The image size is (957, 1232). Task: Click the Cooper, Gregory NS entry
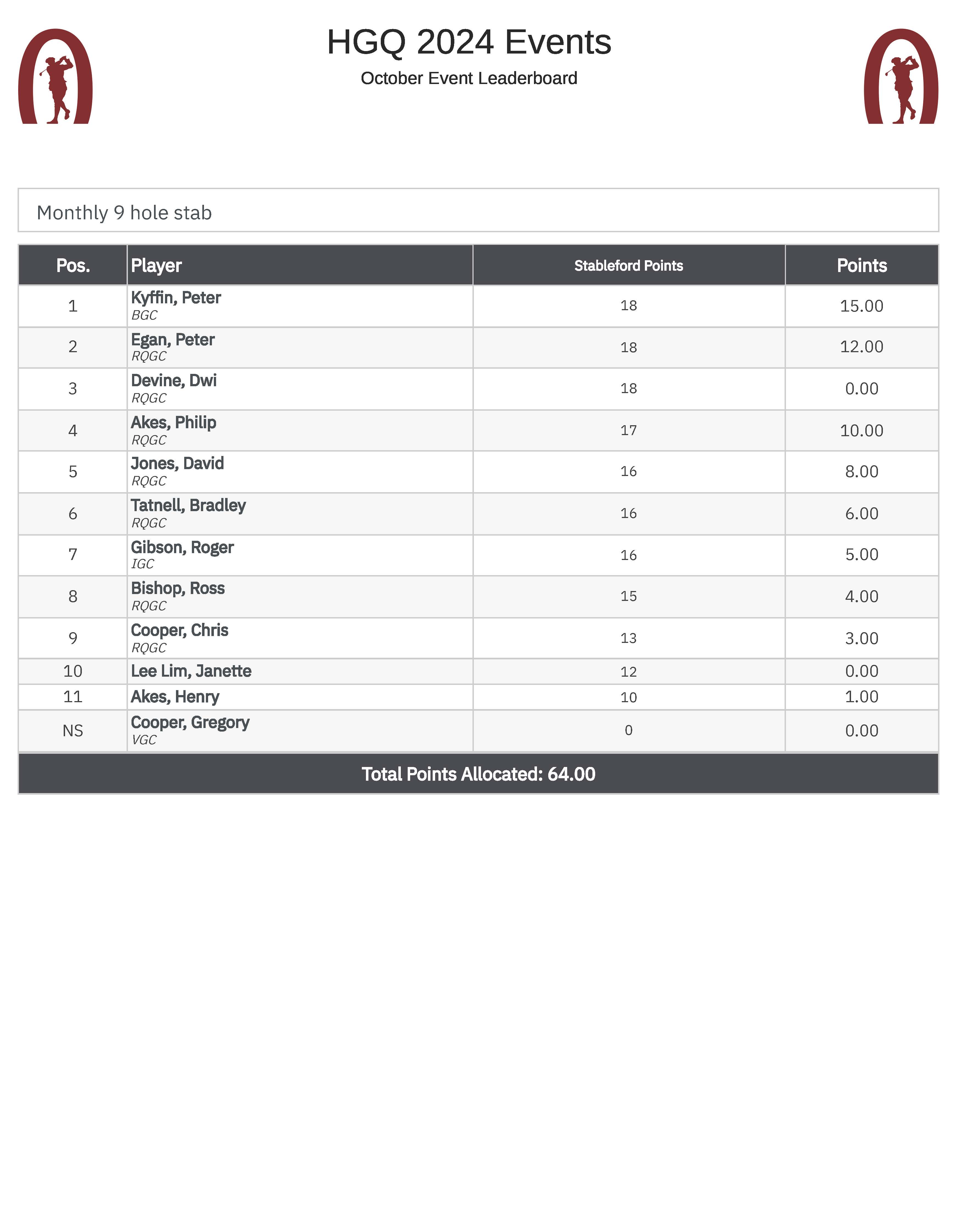[x=190, y=723]
